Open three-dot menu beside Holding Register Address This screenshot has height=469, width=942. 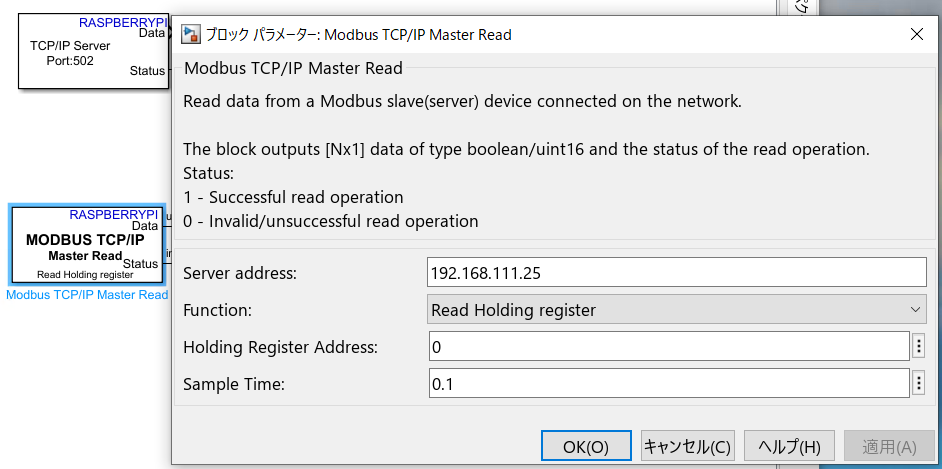coord(919,347)
